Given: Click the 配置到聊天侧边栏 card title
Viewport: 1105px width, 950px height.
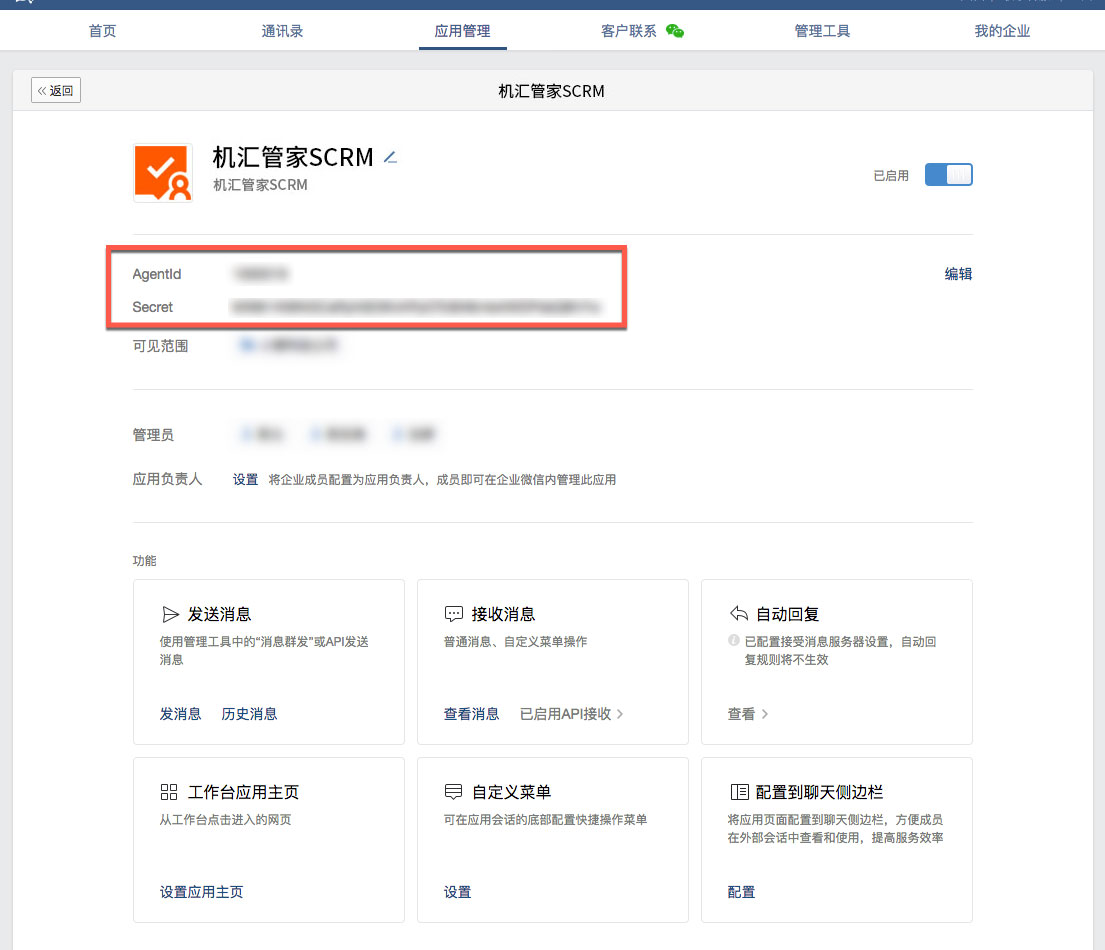Looking at the screenshot, I should 819,792.
